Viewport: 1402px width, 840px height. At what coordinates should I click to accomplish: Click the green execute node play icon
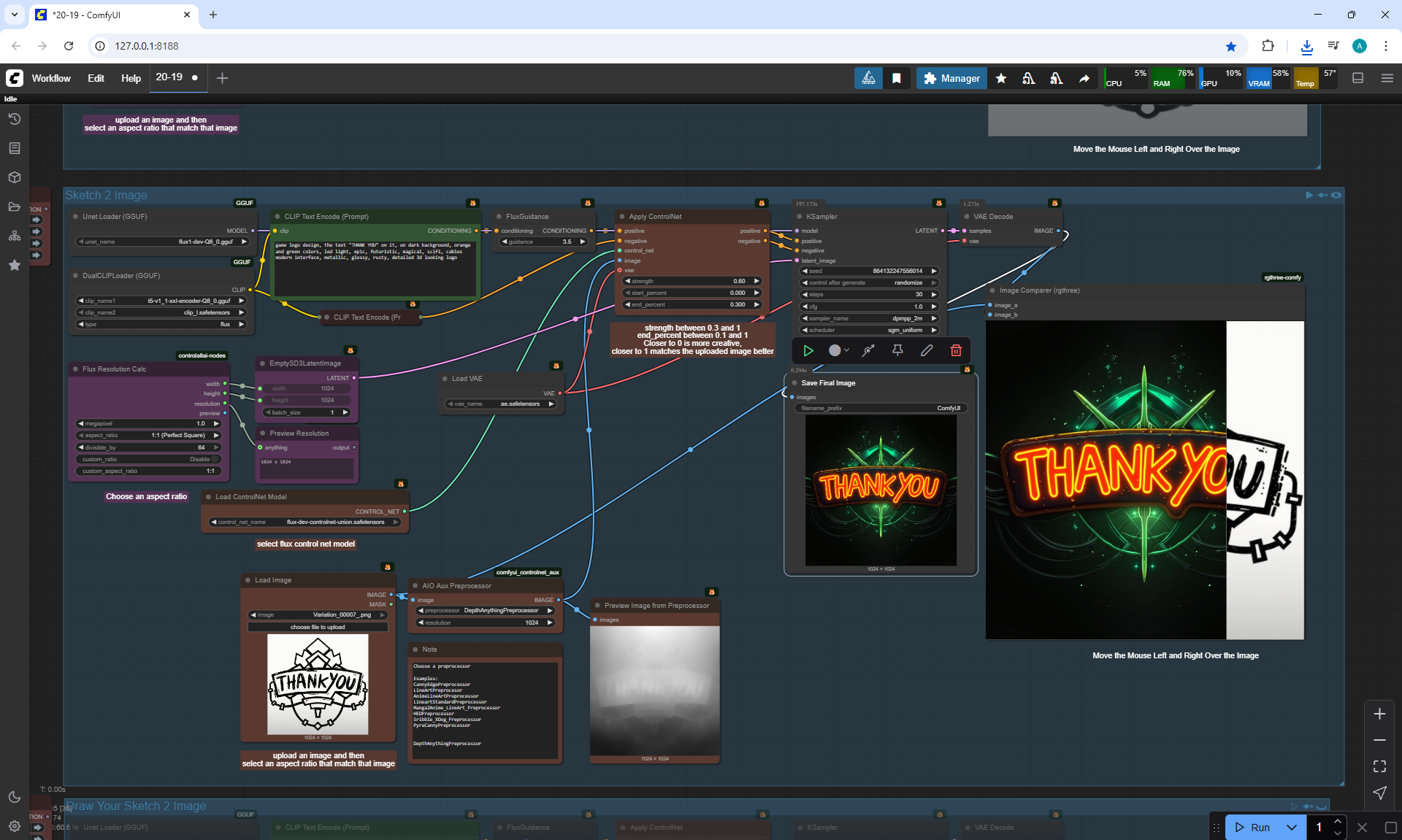pyautogui.click(x=808, y=350)
